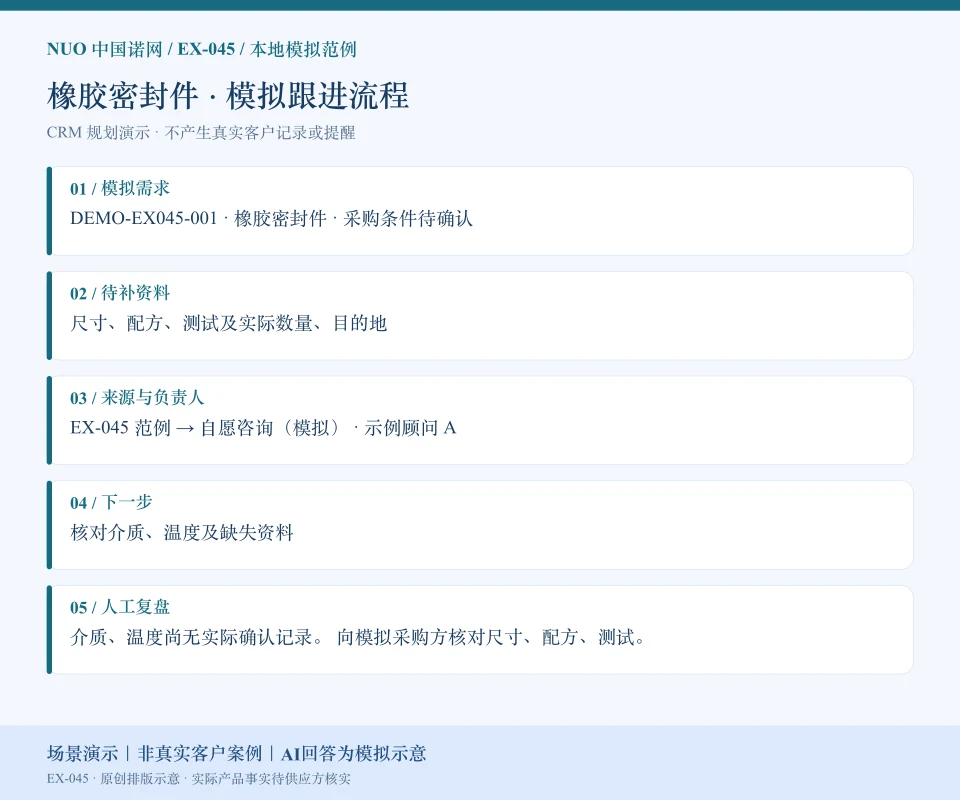Select the heading 橡胶密封件 · 模拟跟进流程
Image resolution: width=960 pixels, height=800 pixels.
(x=228, y=95)
